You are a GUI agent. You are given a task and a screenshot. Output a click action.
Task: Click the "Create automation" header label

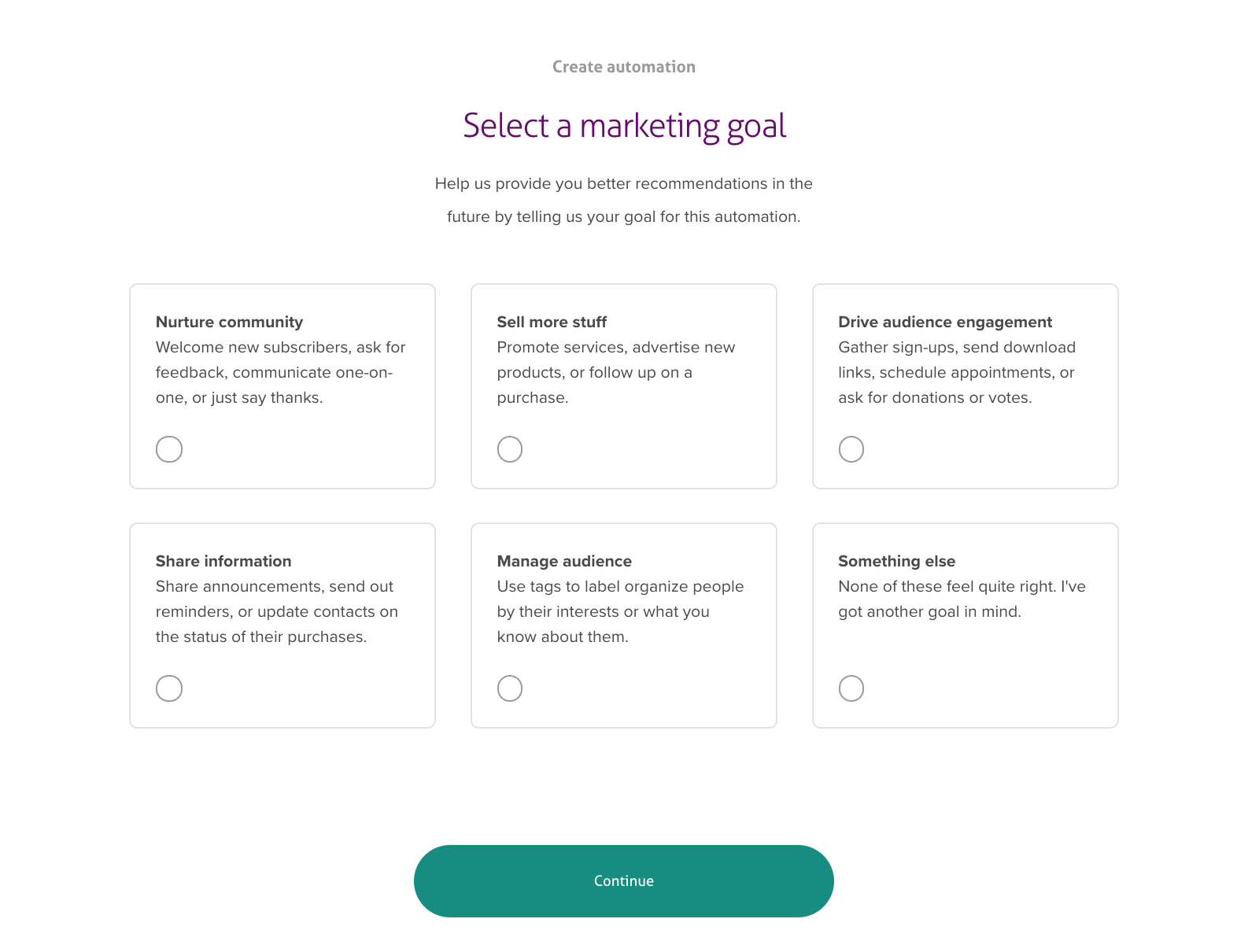pos(623,67)
